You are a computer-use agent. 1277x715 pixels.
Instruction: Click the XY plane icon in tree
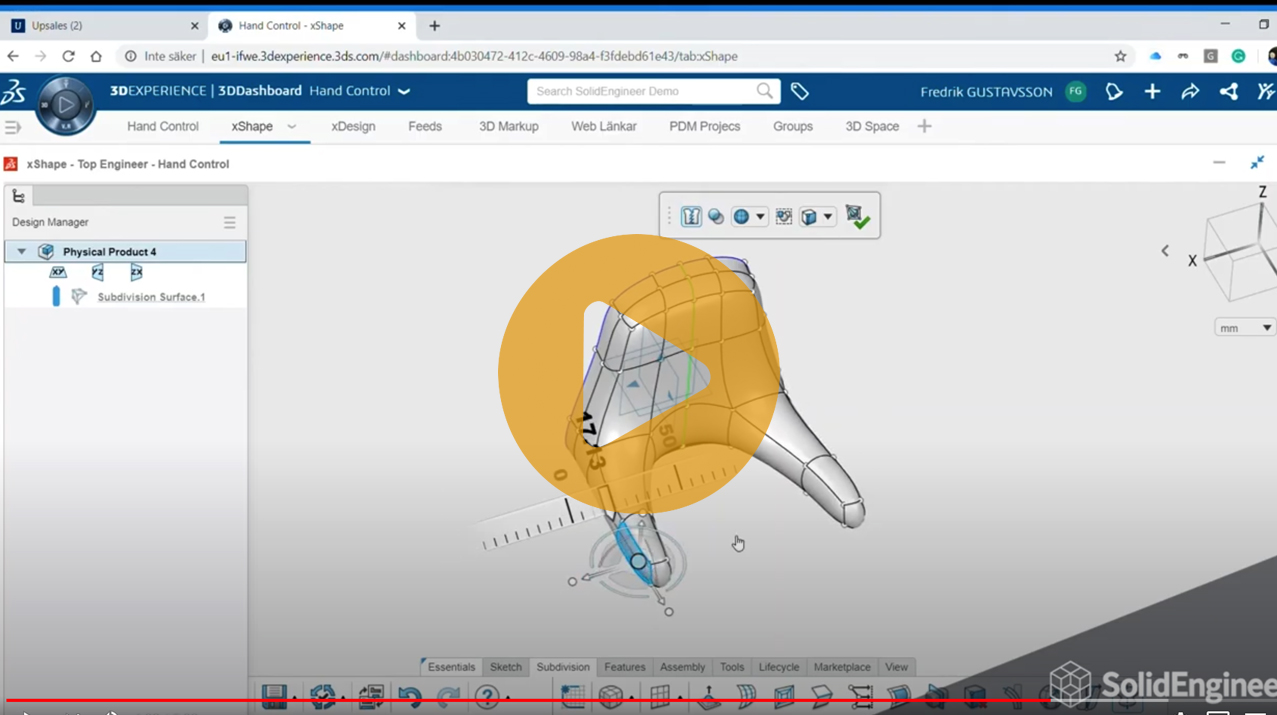point(58,272)
